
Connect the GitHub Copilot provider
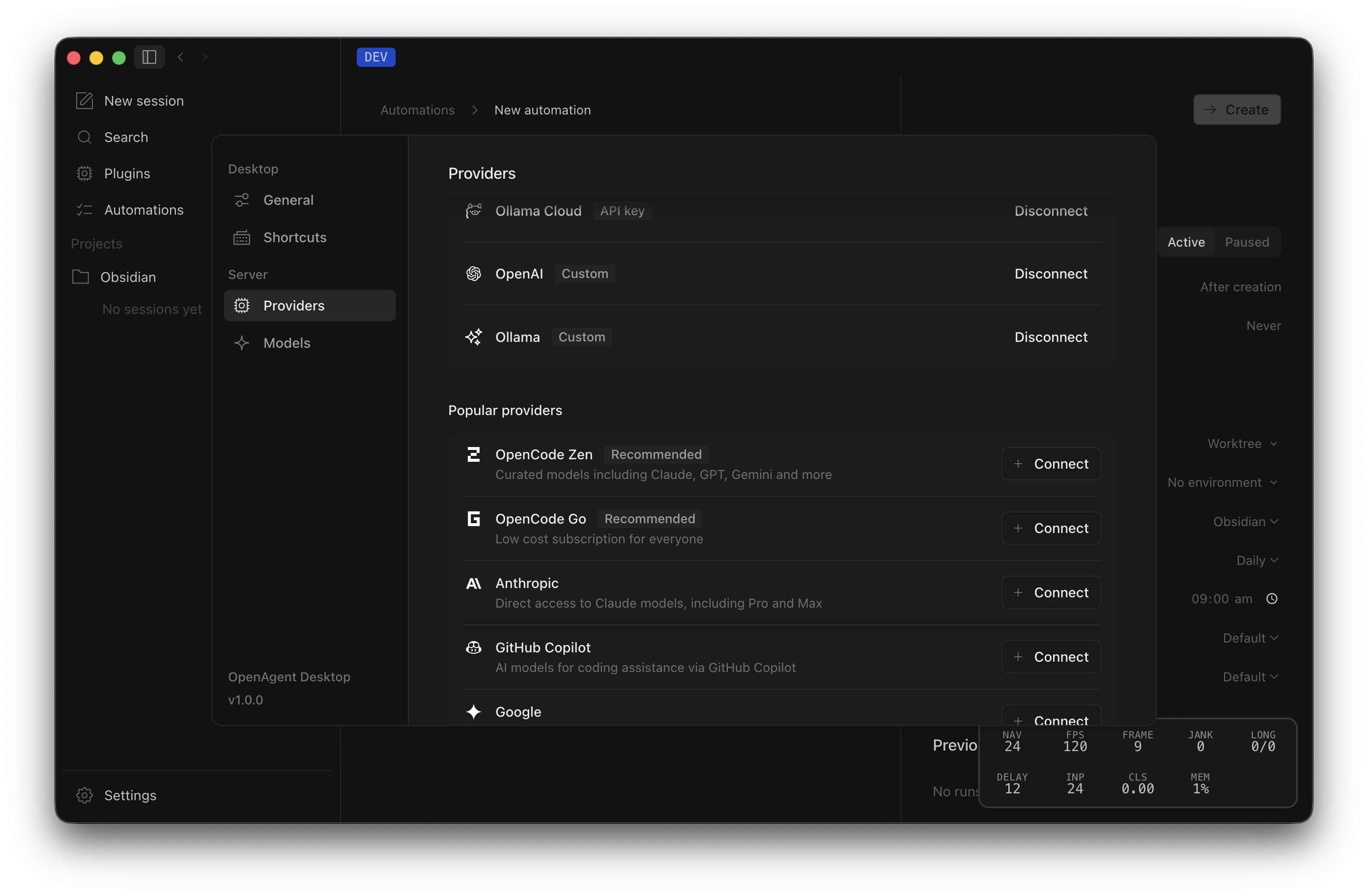pos(1051,657)
